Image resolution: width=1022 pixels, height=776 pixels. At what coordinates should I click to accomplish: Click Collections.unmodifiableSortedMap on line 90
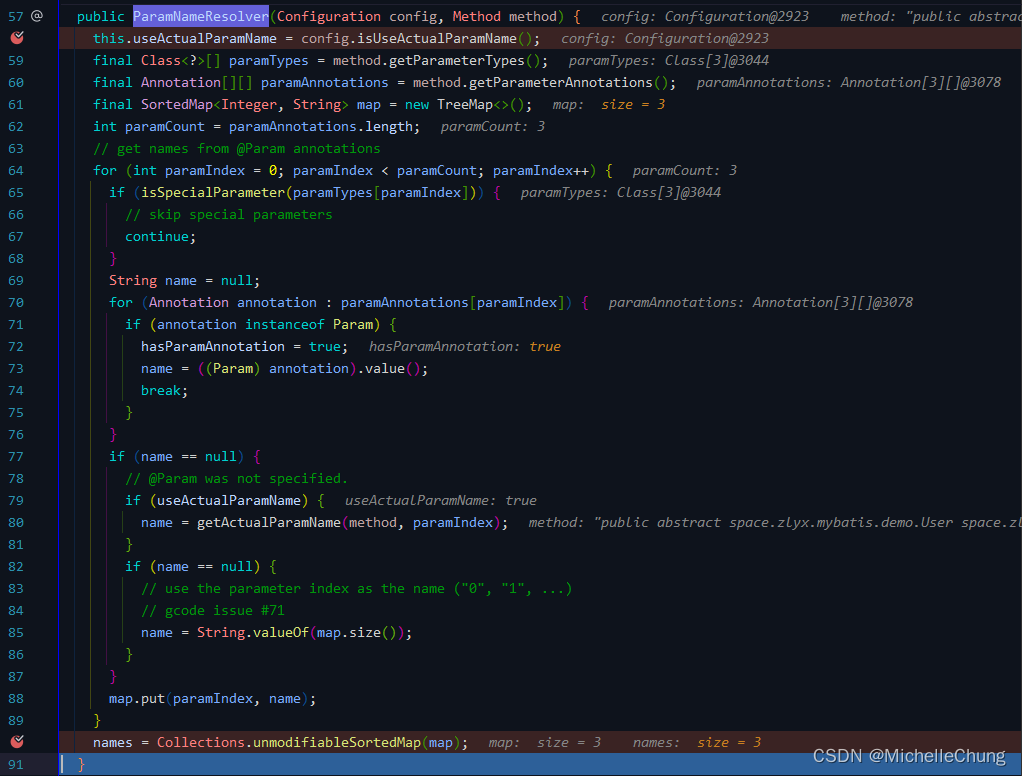coord(289,743)
